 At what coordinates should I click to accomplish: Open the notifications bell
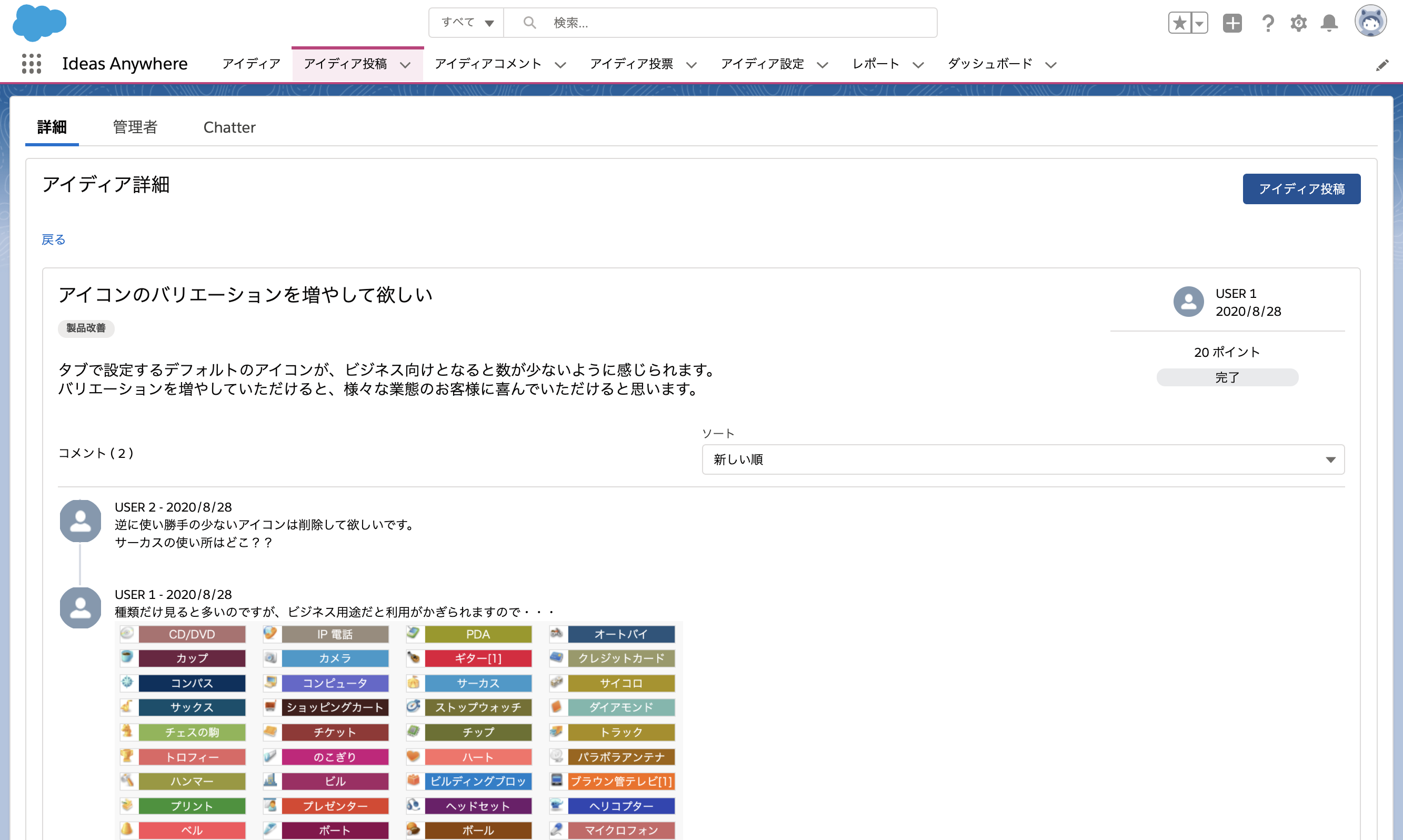[1329, 23]
